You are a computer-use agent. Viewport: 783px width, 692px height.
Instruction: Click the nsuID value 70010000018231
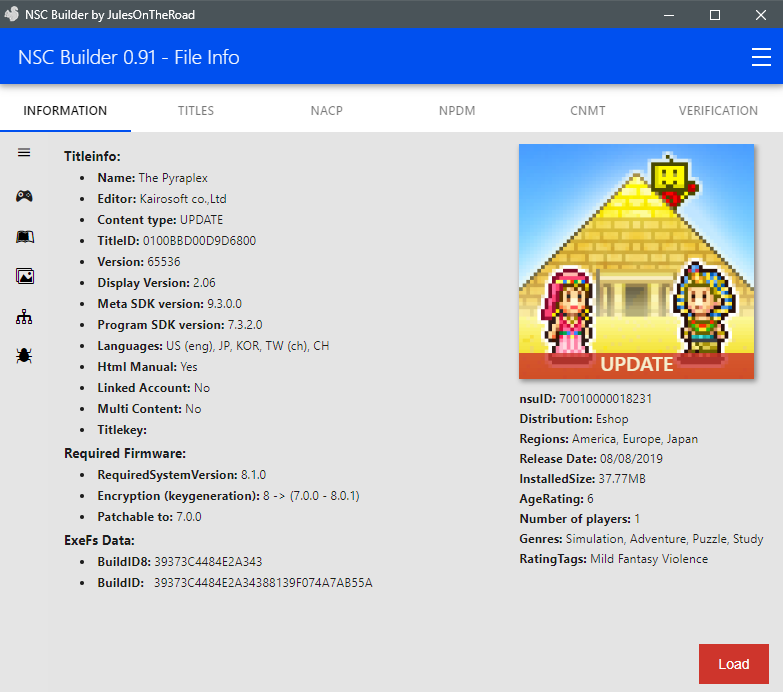coord(605,398)
